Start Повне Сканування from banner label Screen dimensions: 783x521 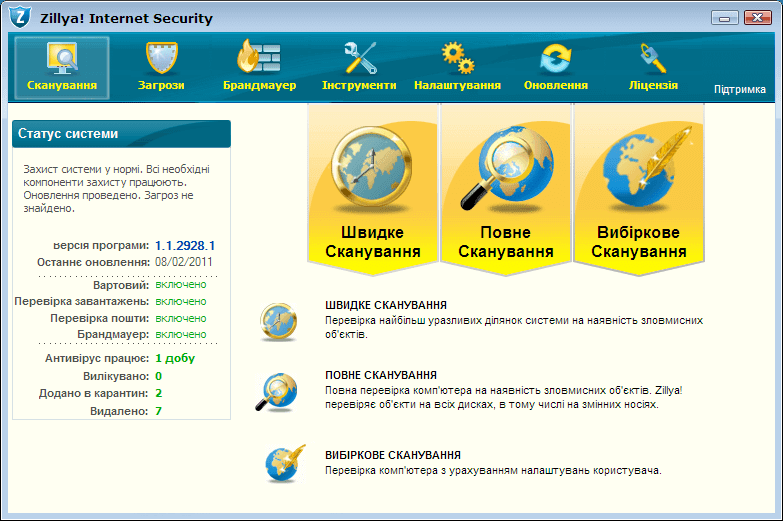pyautogui.click(x=506, y=242)
